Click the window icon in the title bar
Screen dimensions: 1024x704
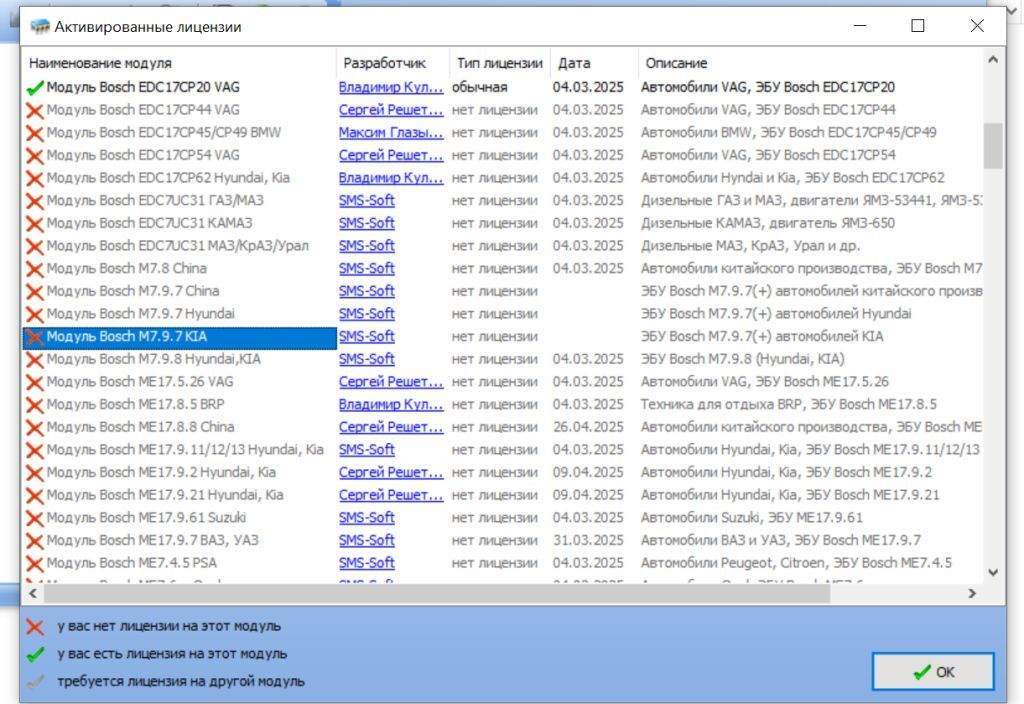point(40,26)
